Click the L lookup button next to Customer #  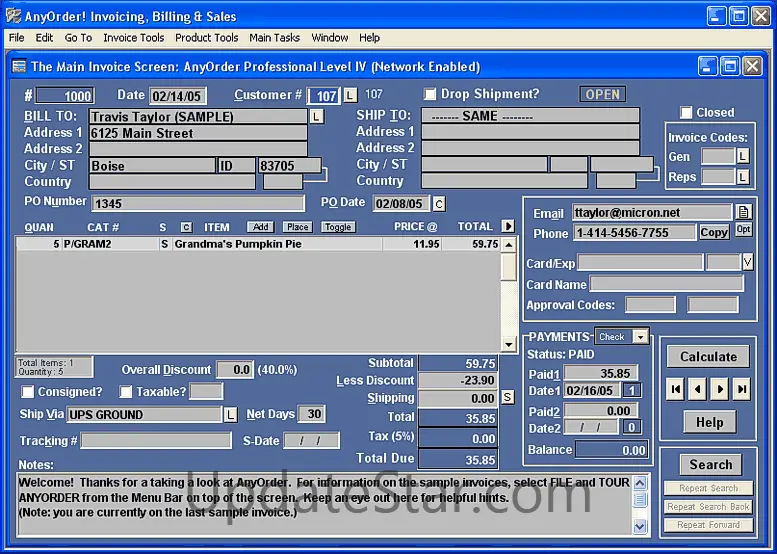(349, 95)
